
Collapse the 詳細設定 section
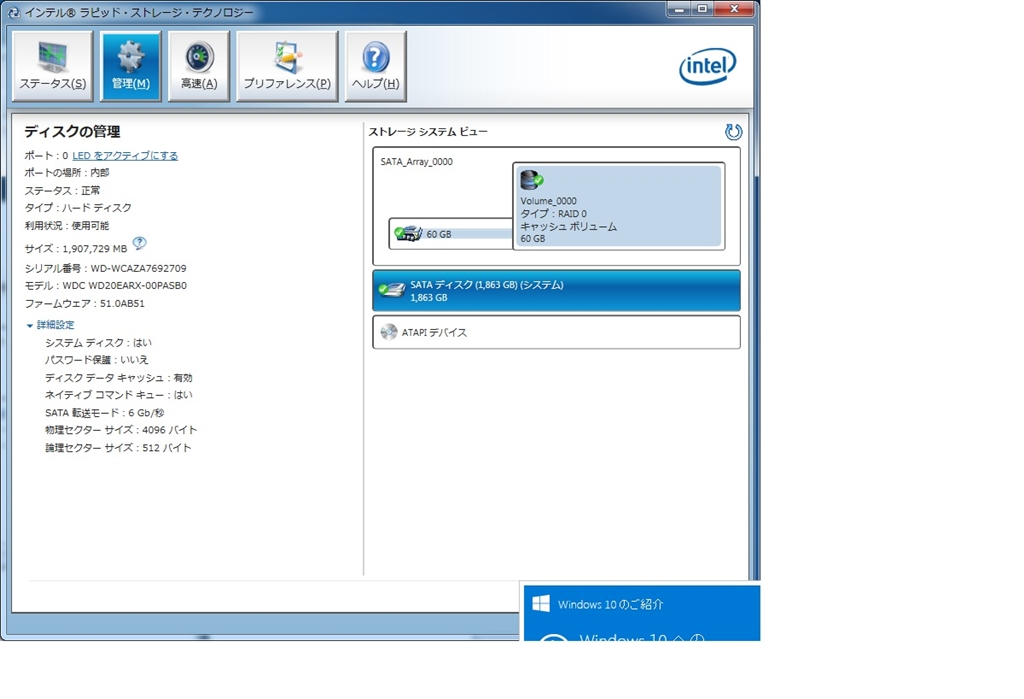50,325
